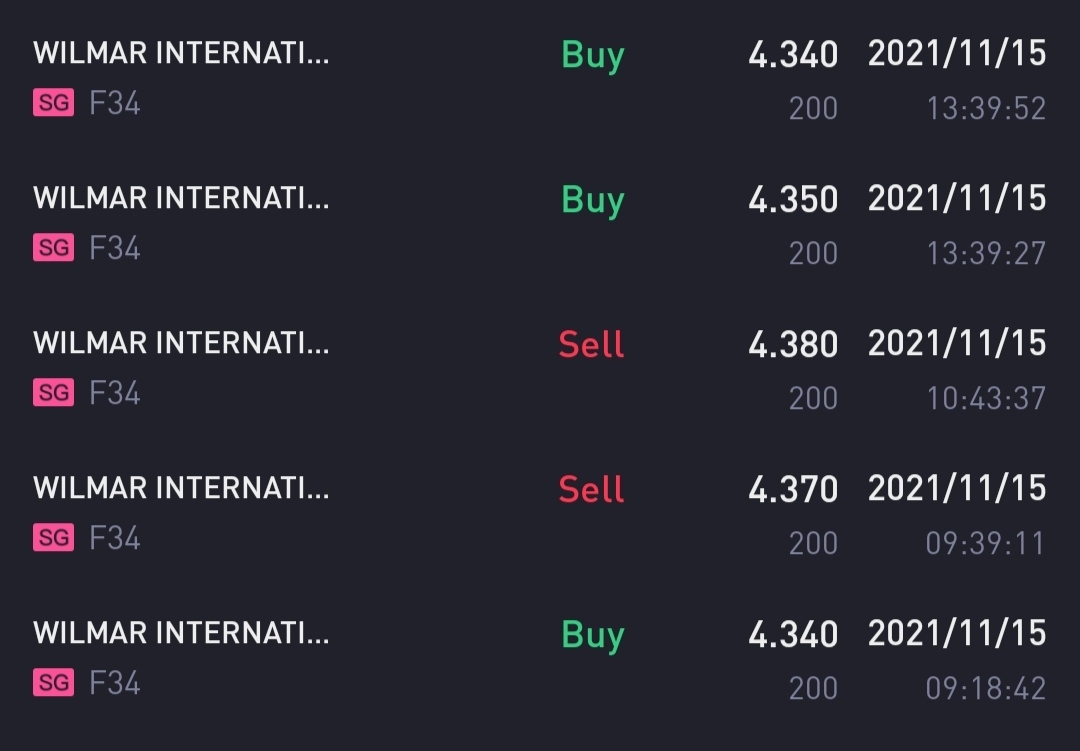This screenshot has height=751, width=1080.
Task: Tap the 09:39:11 timestamp
Action: tap(986, 544)
